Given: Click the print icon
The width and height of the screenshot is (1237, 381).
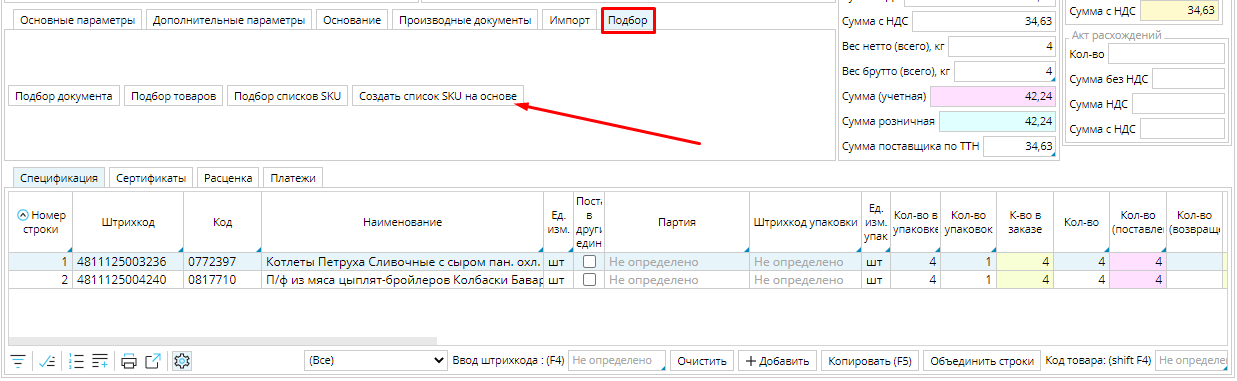Looking at the screenshot, I should click(x=129, y=361).
